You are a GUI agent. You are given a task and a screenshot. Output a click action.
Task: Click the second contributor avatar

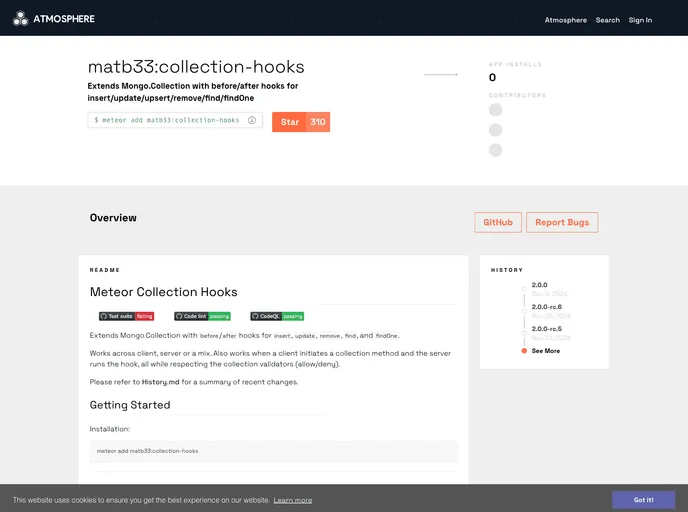click(495, 130)
